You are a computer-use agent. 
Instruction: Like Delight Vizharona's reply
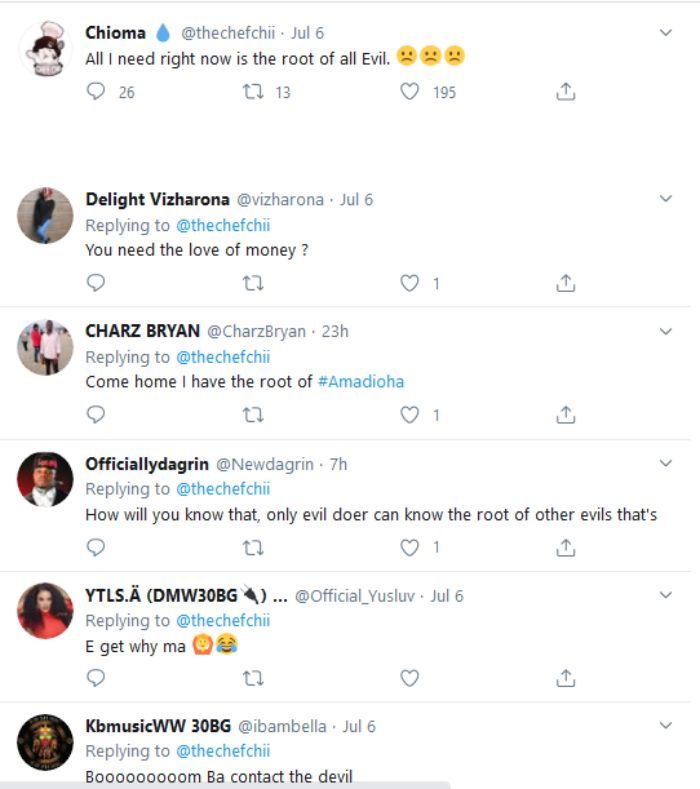click(x=409, y=283)
